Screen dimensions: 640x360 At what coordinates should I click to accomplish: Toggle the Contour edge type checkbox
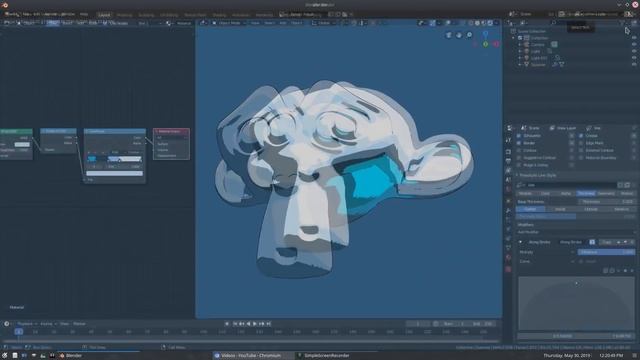[519, 150]
